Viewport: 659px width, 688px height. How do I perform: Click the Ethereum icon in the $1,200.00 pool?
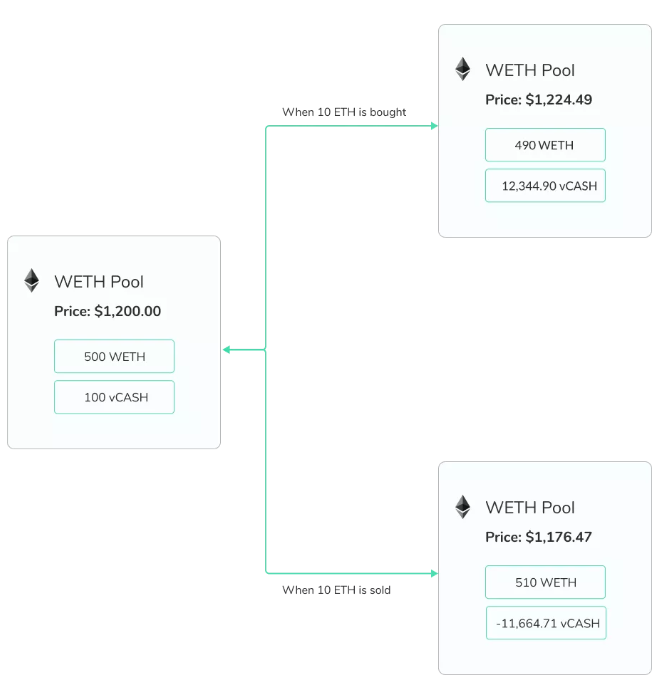tap(32, 281)
